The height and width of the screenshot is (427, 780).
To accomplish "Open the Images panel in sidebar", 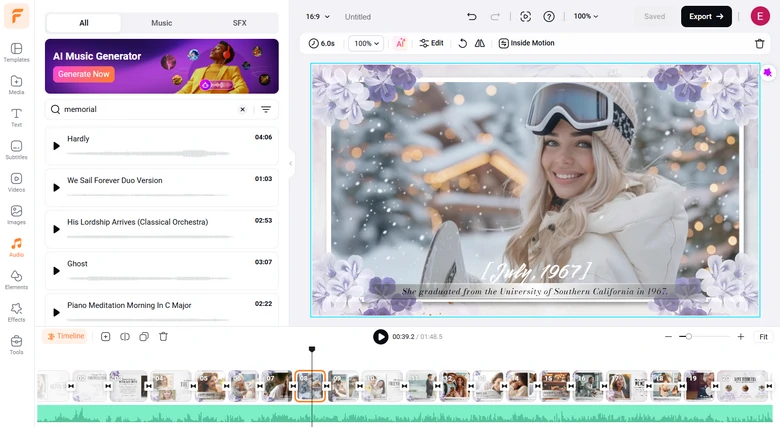I will (16, 215).
